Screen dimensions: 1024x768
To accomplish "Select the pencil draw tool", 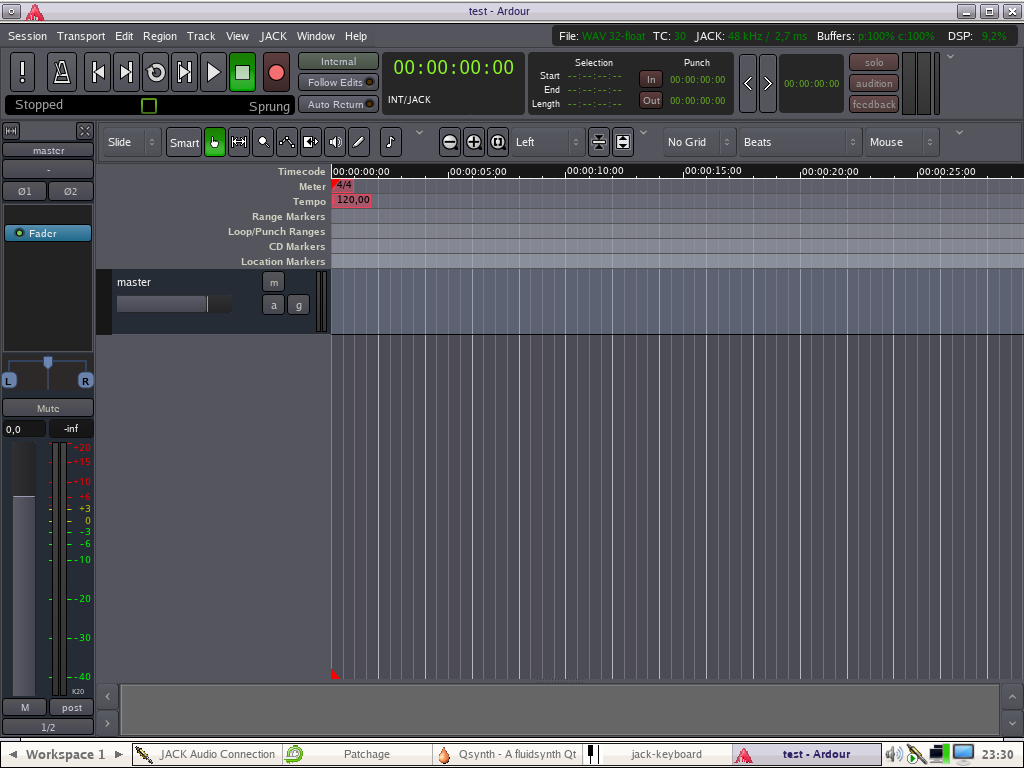I will (359, 142).
